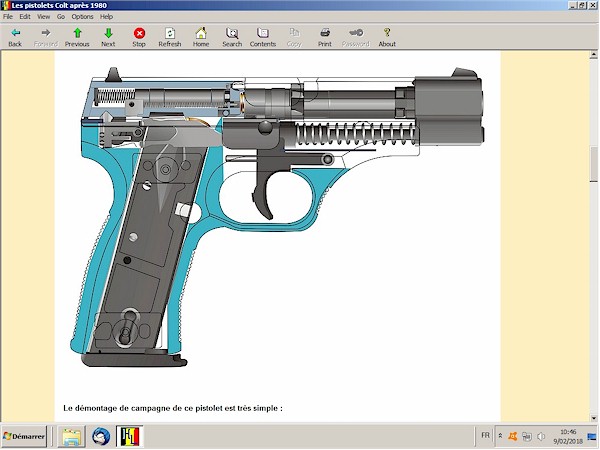The height and width of the screenshot is (450, 600).
Task: Expand the View menu
Action: [x=43, y=17]
